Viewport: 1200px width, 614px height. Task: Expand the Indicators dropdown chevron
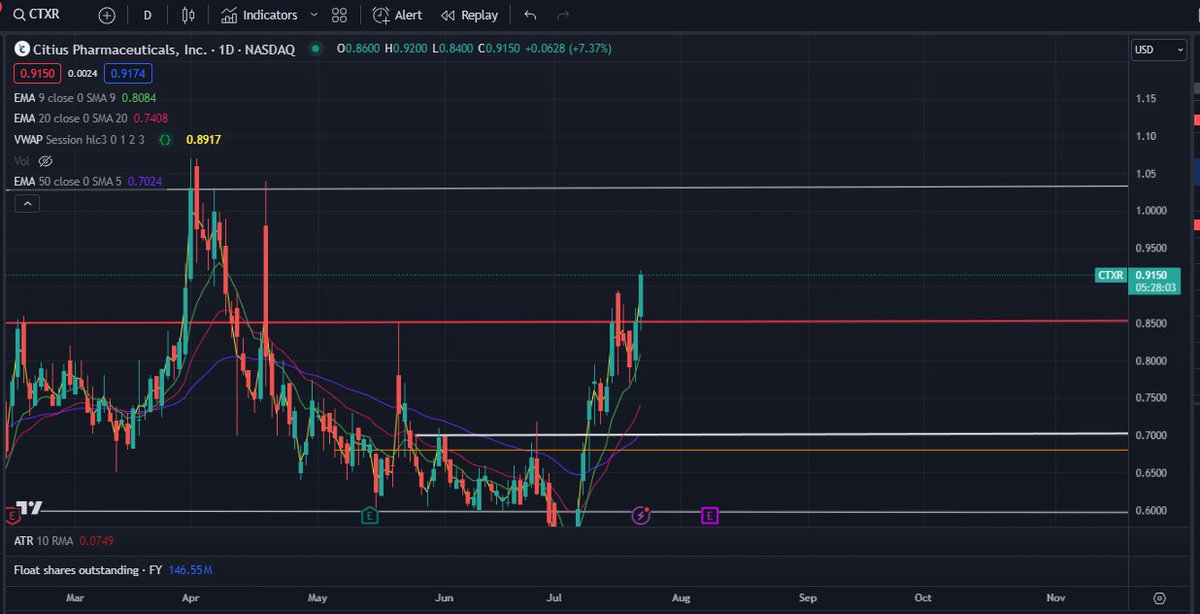[313, 15]
